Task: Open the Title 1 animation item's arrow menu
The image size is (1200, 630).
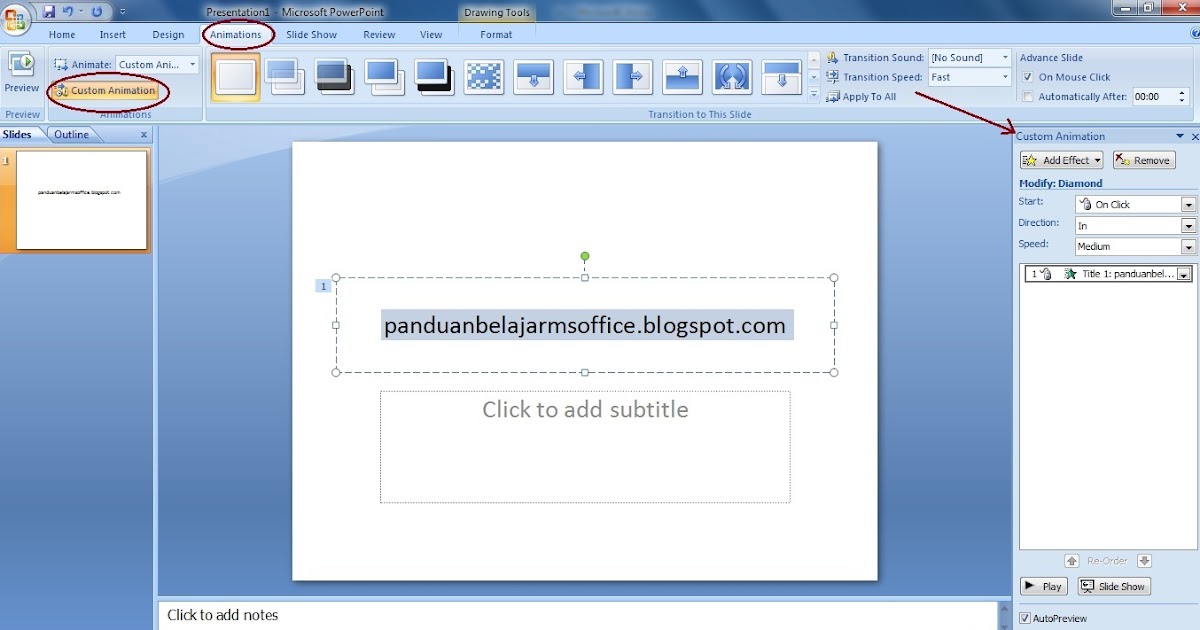Action: click(1185, 274)
